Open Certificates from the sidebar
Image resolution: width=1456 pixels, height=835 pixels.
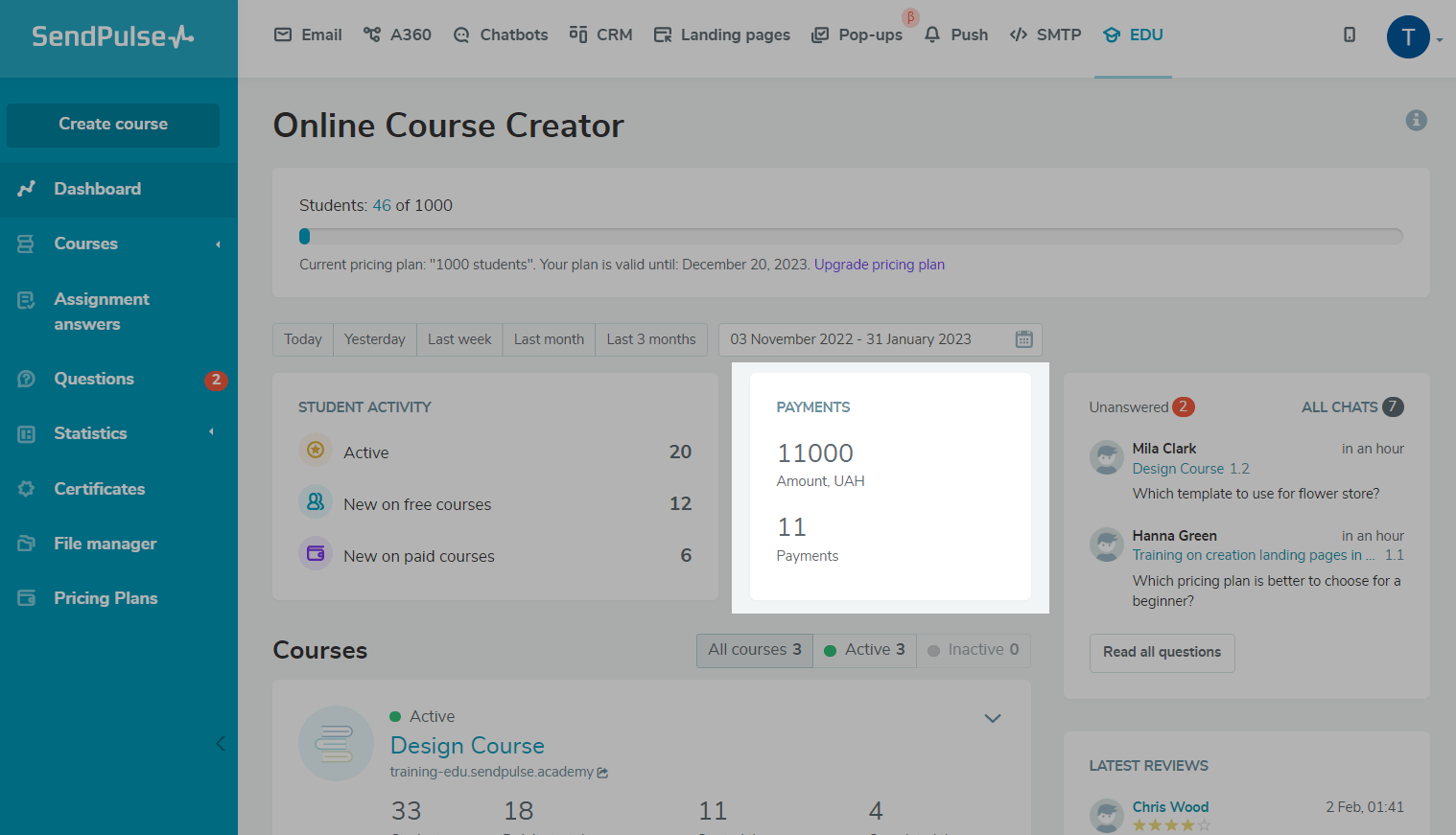coord(99,489)
